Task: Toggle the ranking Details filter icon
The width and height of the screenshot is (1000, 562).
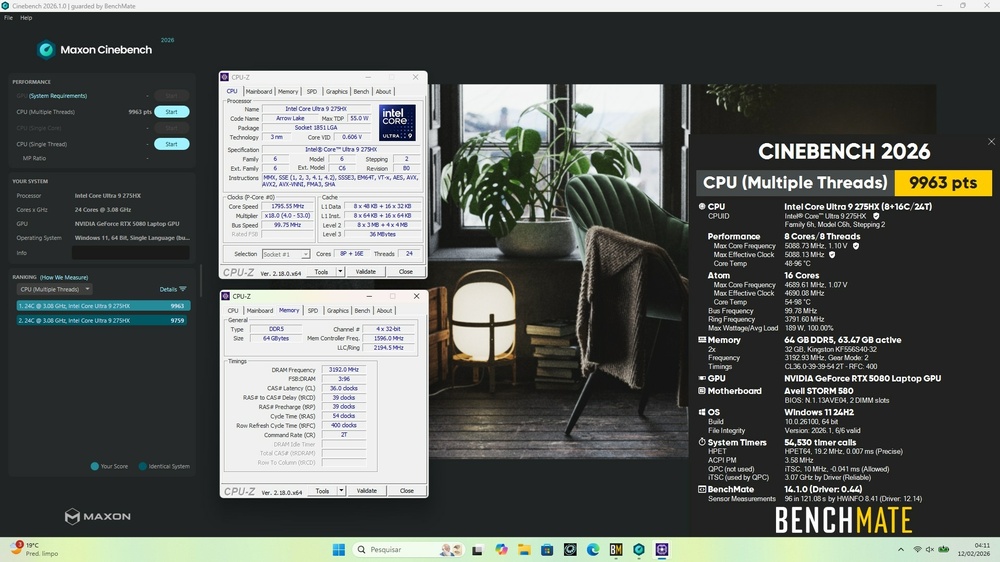Action: point(182,289)
